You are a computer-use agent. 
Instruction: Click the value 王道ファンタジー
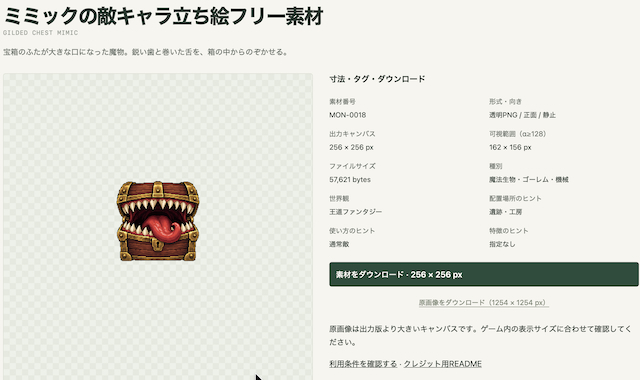point(356,212)
